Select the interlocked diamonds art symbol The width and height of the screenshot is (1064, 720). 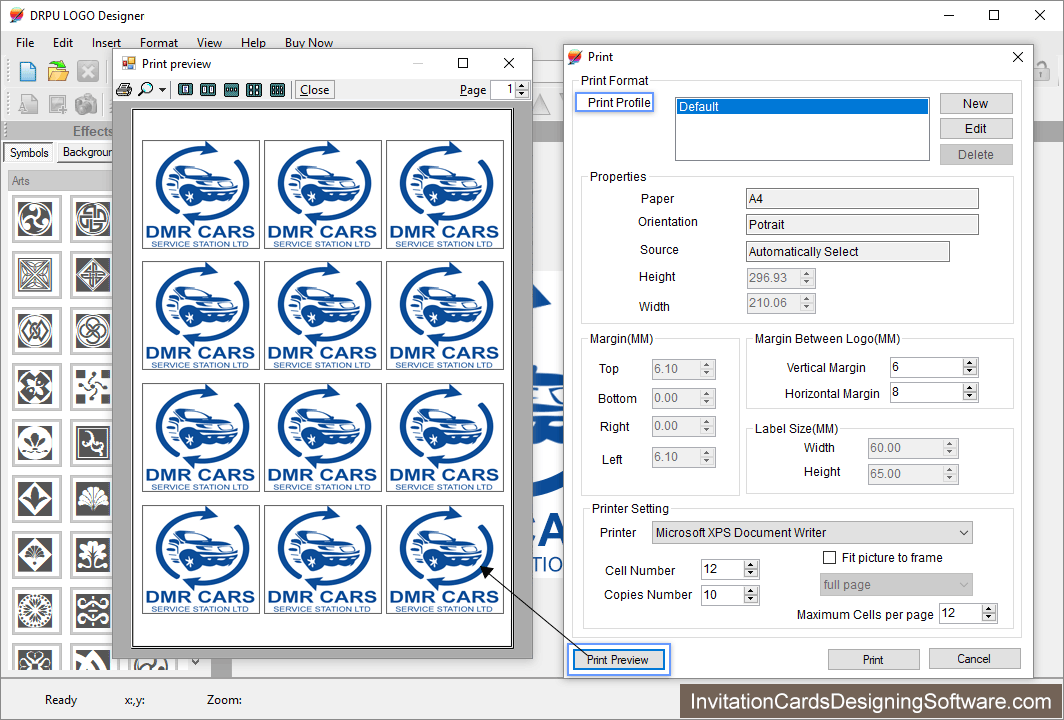point(36,331)
